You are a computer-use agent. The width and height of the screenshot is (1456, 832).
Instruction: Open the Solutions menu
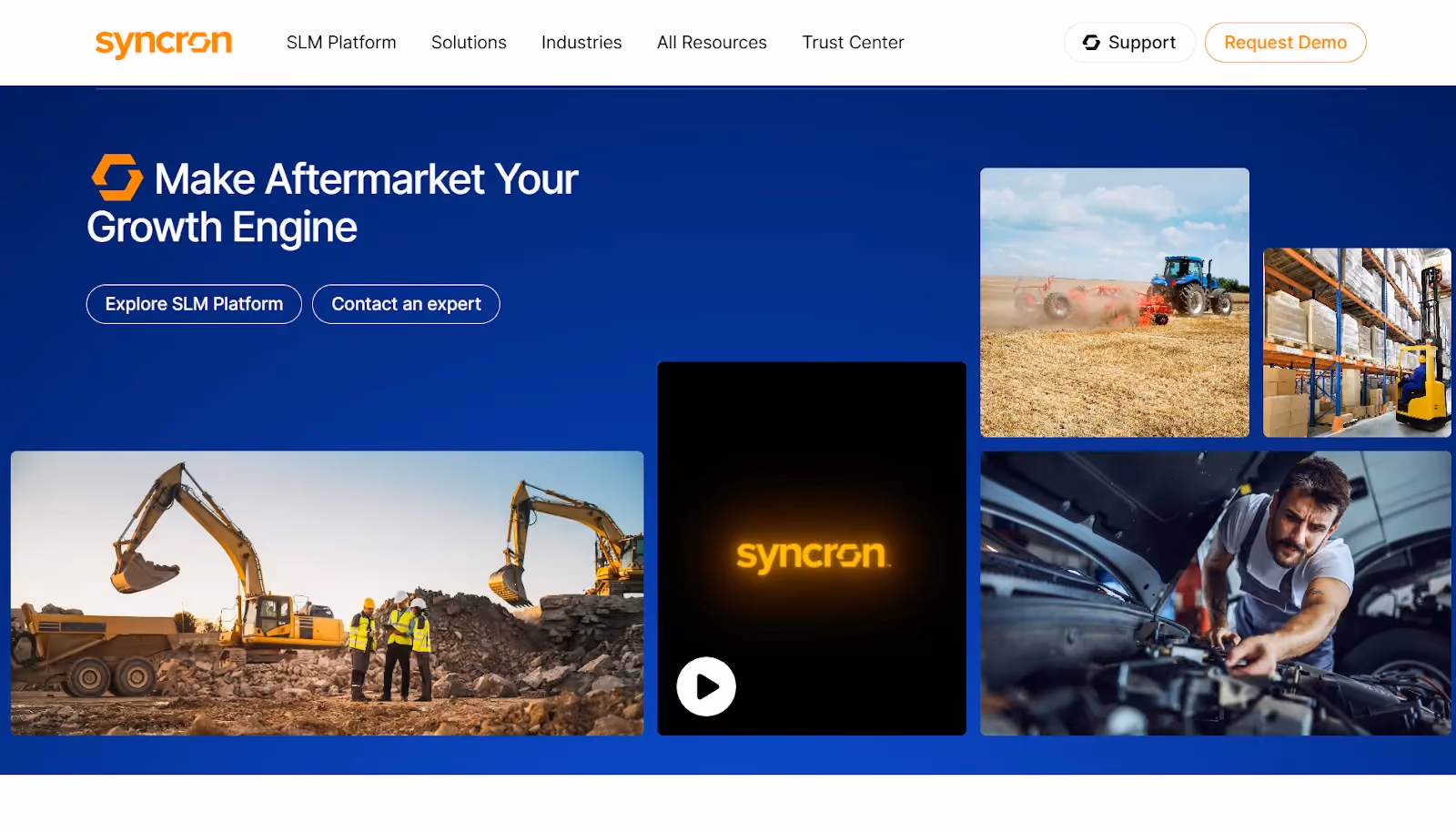[469, 43]
